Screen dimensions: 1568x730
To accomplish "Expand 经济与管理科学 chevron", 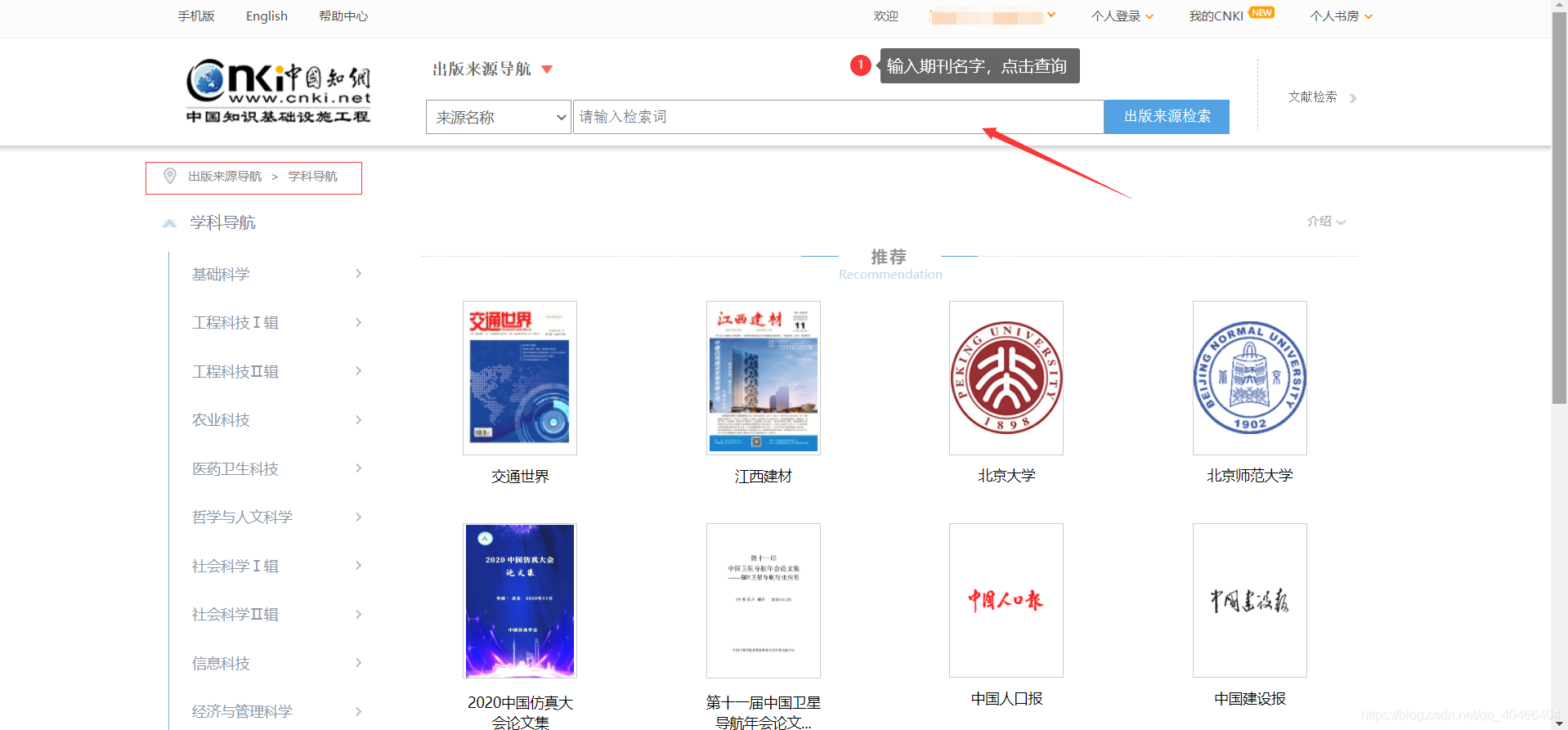I will click(x=358, y=712).
